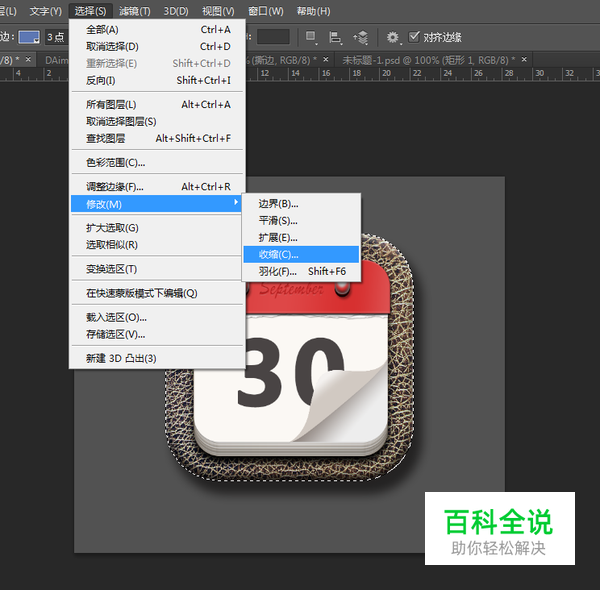Choose 取消选择图层(S) menu entry

tap(157, 121)
